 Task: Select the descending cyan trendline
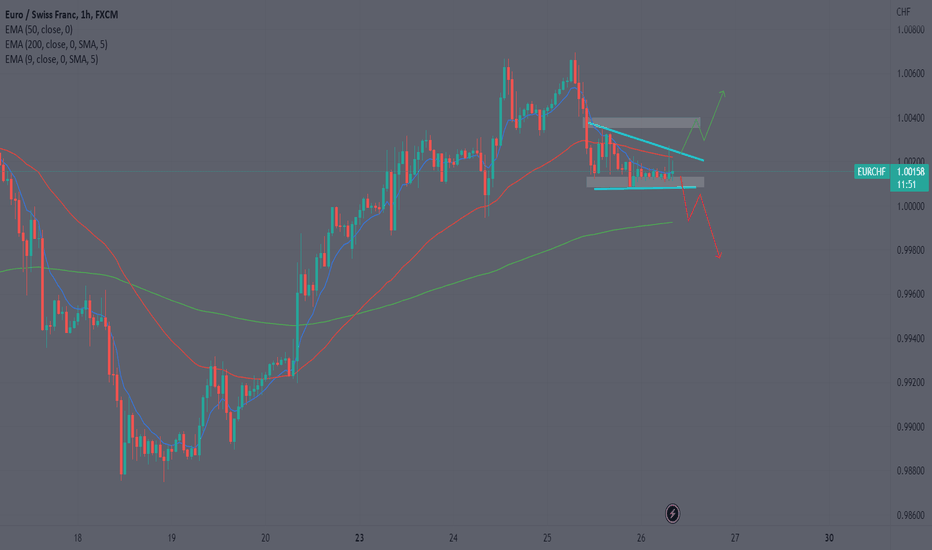[x=646, y=142]
